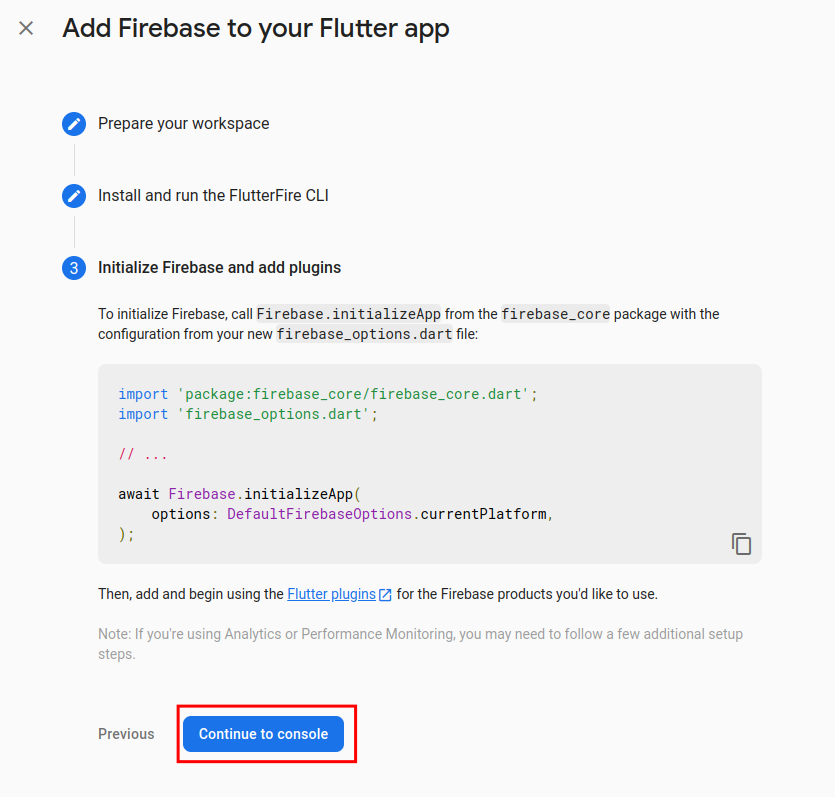The height and width of the screenshot is (797, 835).
Task: Close the Add Firebase setup dialog
Action: (26, 28)
